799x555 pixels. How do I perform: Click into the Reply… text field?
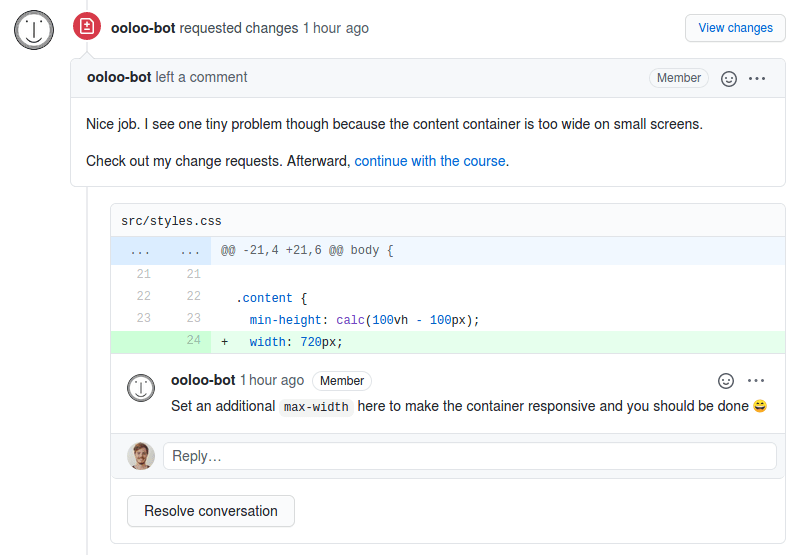[x=469, y=456]
